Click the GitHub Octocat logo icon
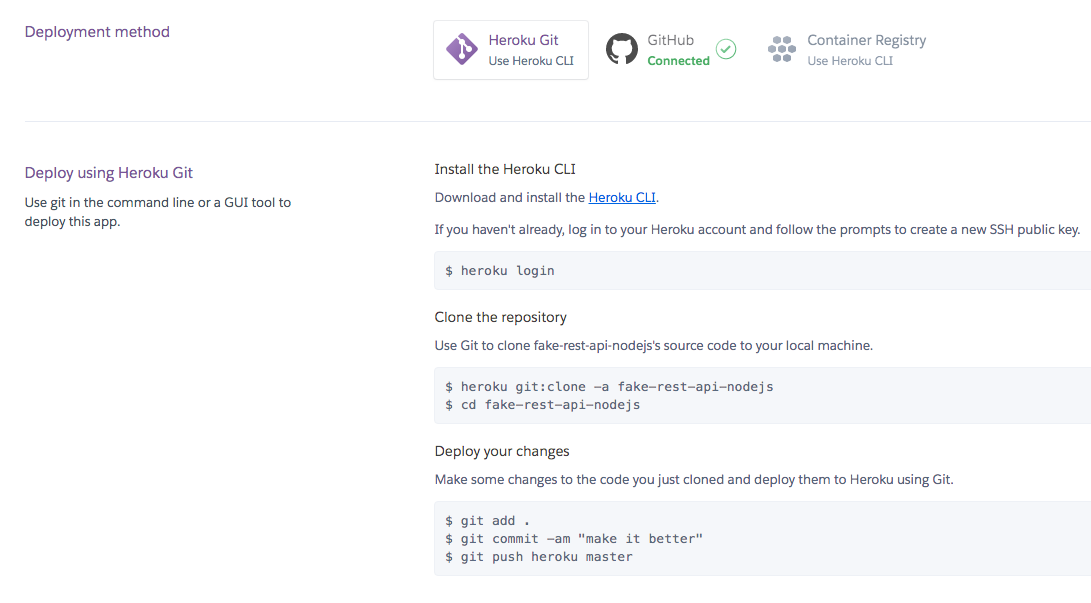1091x603 pixels. click(621, 49)
